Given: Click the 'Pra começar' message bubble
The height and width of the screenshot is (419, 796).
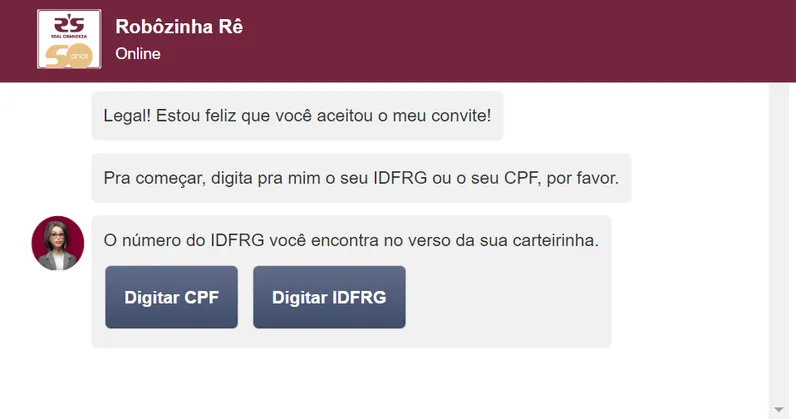Looking at the screenshot, I should pos(361,178).
